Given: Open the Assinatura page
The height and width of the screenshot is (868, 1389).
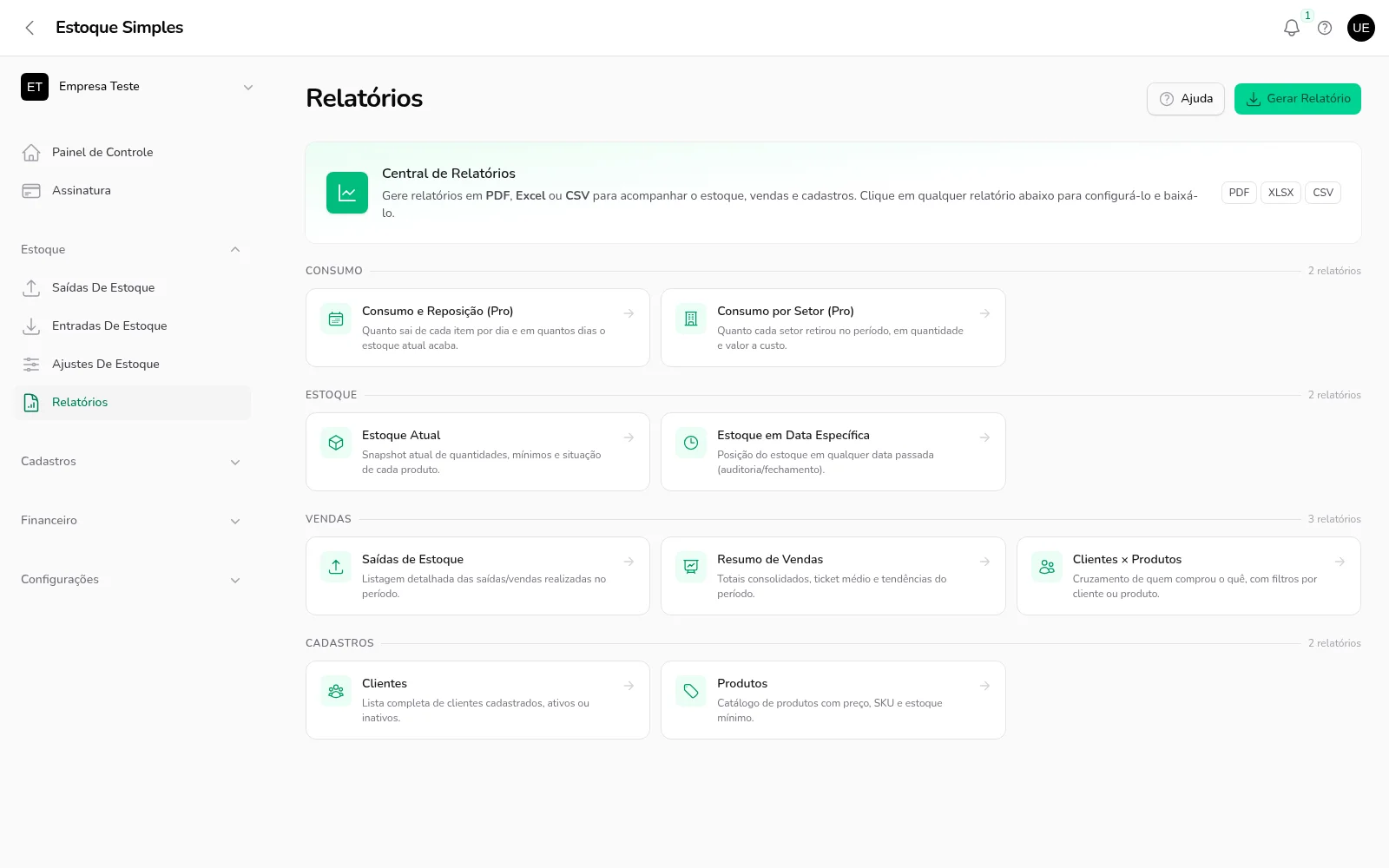Looking at the screenshot, I should [x=132, y=191].
